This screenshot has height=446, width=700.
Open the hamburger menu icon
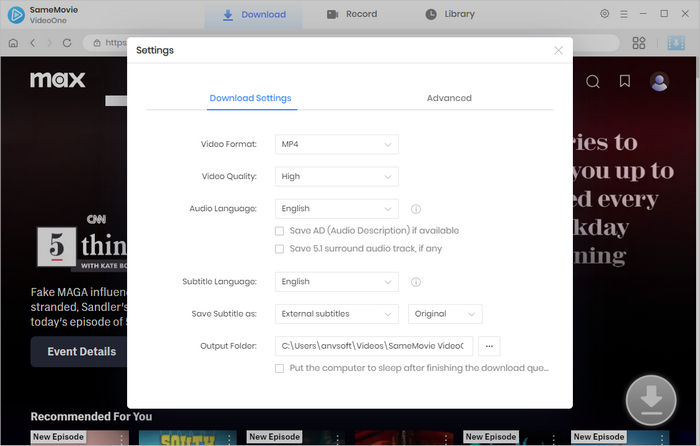tap(624, 14)
